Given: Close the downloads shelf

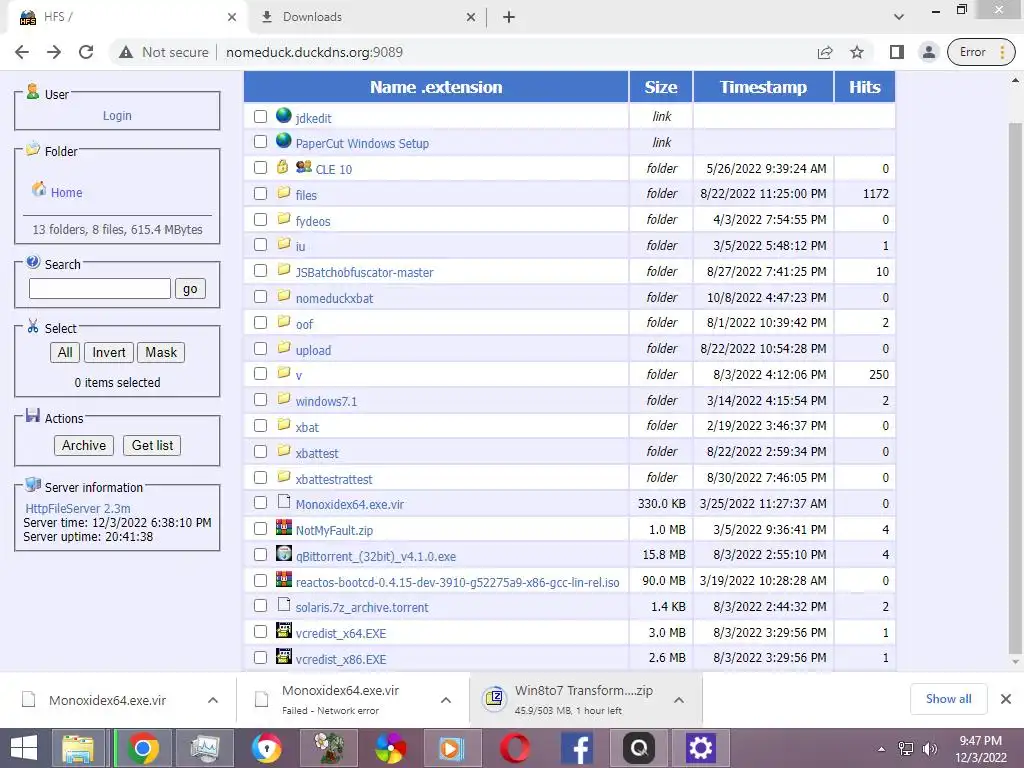Looking at the screenshot, I should click(1006, 699).
